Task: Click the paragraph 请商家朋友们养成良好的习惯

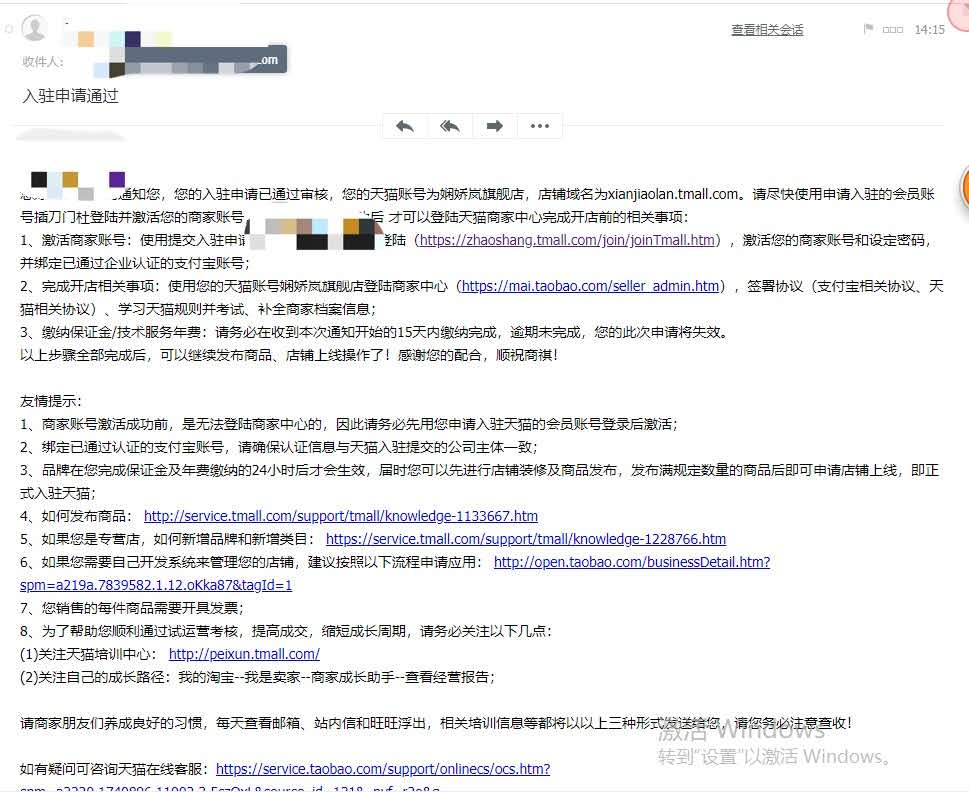Action: click(436, 723)
